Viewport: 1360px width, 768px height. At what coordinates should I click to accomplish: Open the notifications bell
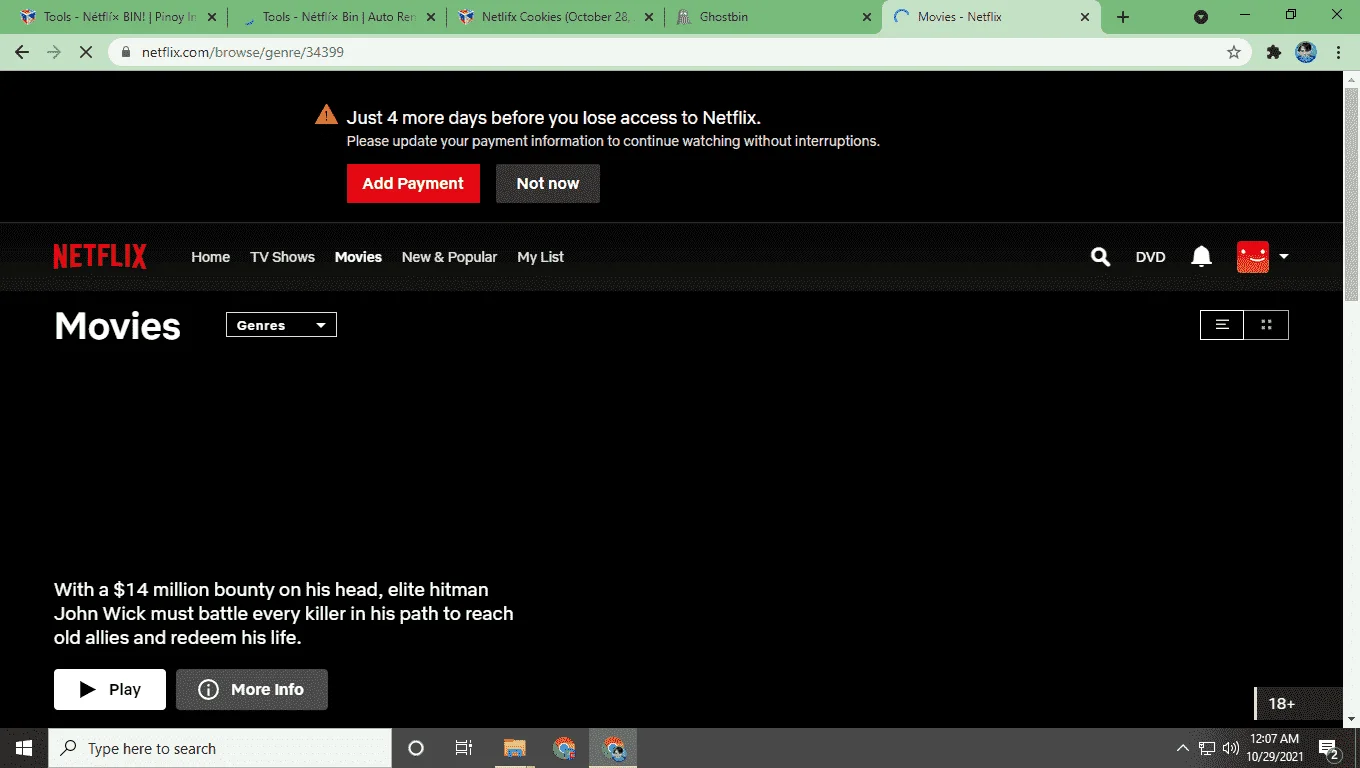click(x=1201, y=257)
